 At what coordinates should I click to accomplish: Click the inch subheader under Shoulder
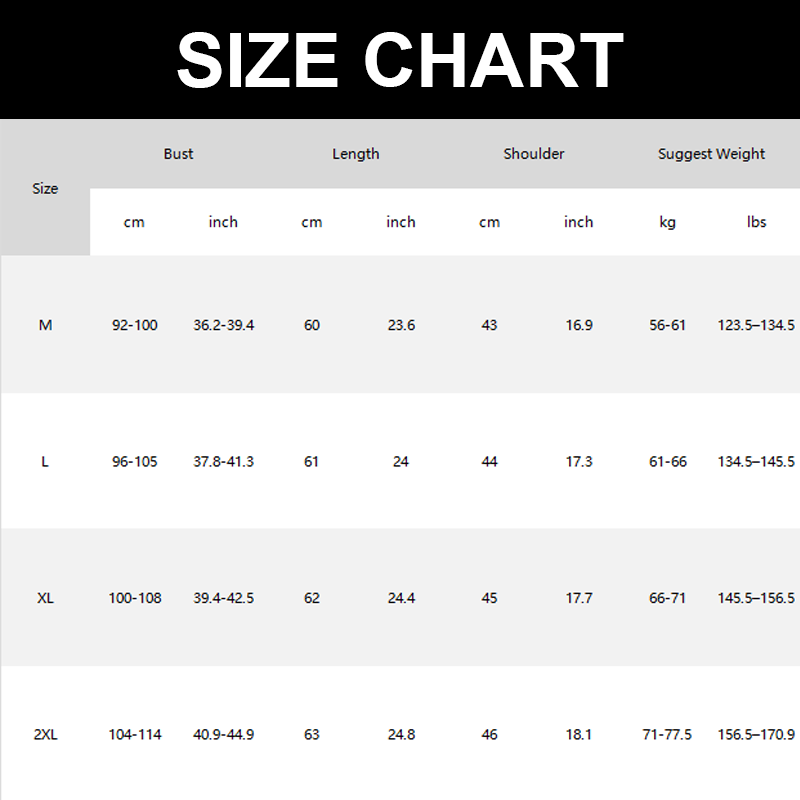(x=578, y=222)
